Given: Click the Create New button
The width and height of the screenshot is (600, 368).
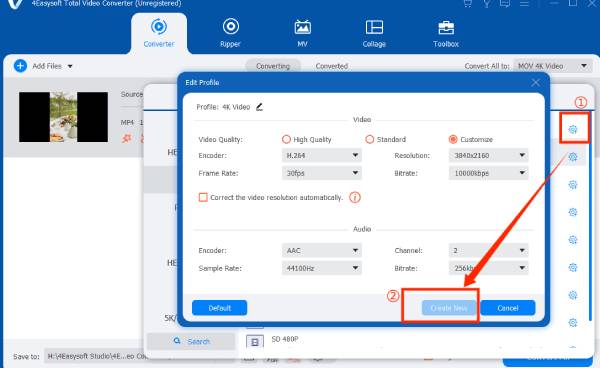Looking at the screenshot, I should coord(449,308).
